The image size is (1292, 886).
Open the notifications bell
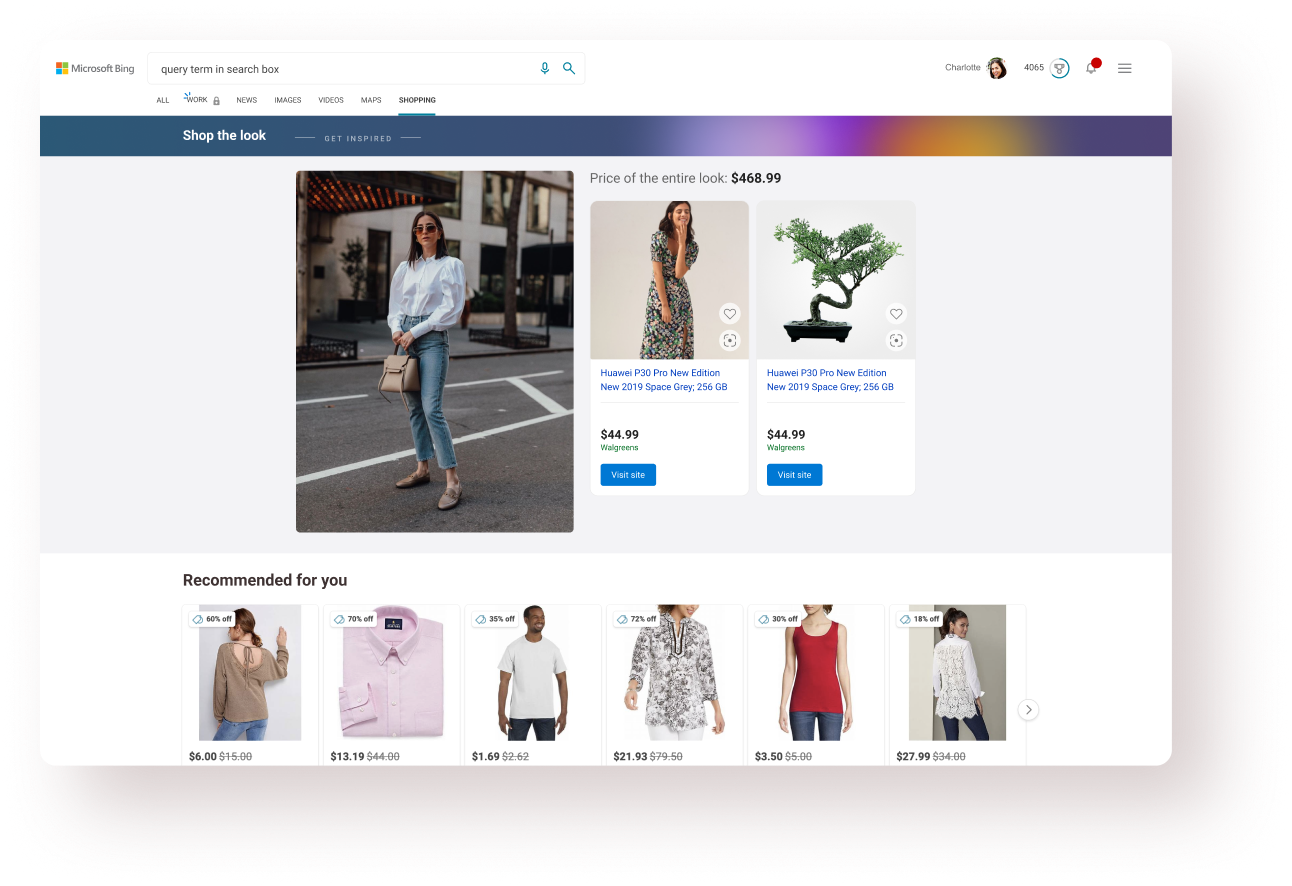click(1091, 69)
